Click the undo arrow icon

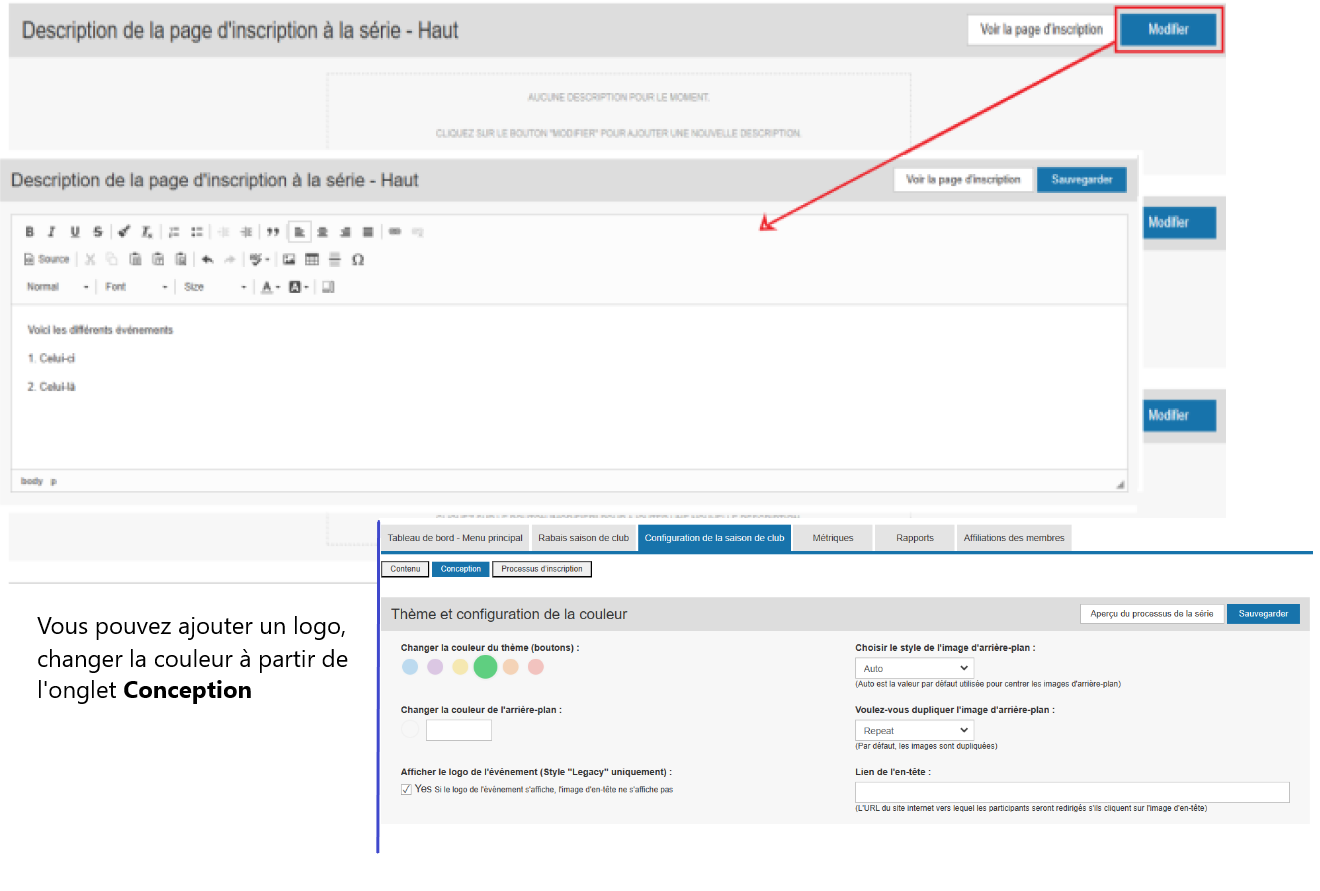[207, 259]
